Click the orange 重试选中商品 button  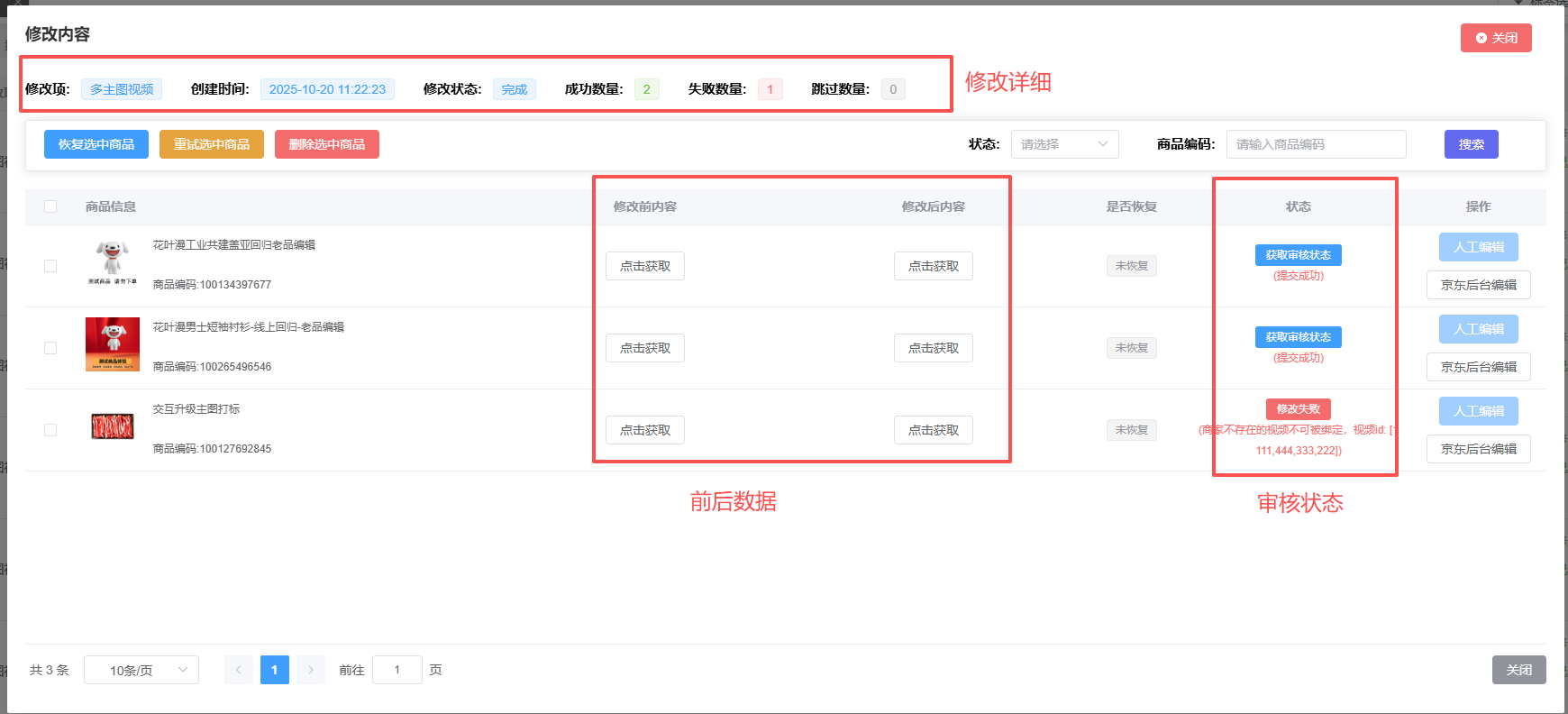tap(212, 144)
